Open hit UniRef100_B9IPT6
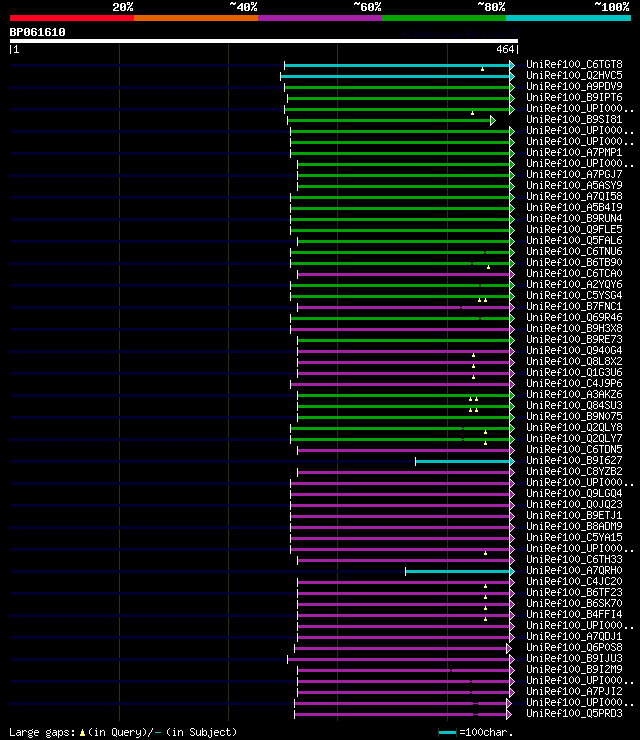This screenshot has height=740, width=640. [x=574, y=98]
